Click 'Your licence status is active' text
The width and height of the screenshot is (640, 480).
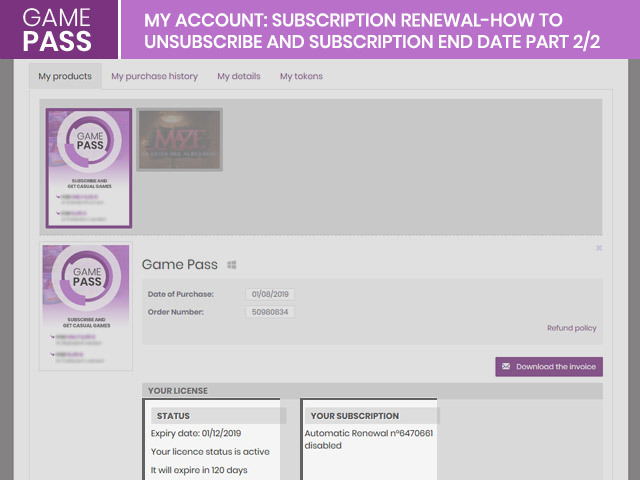tap(210, 452)
